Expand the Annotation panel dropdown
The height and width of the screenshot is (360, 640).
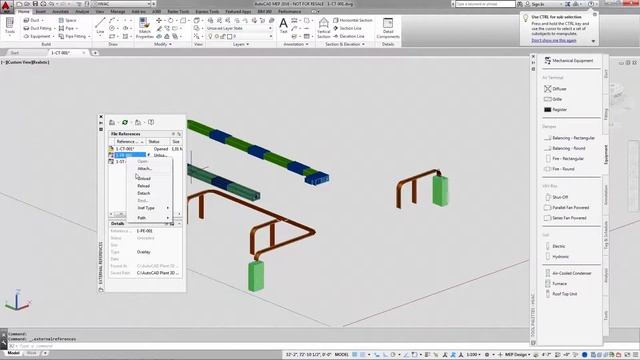click(x=296, y=44)
